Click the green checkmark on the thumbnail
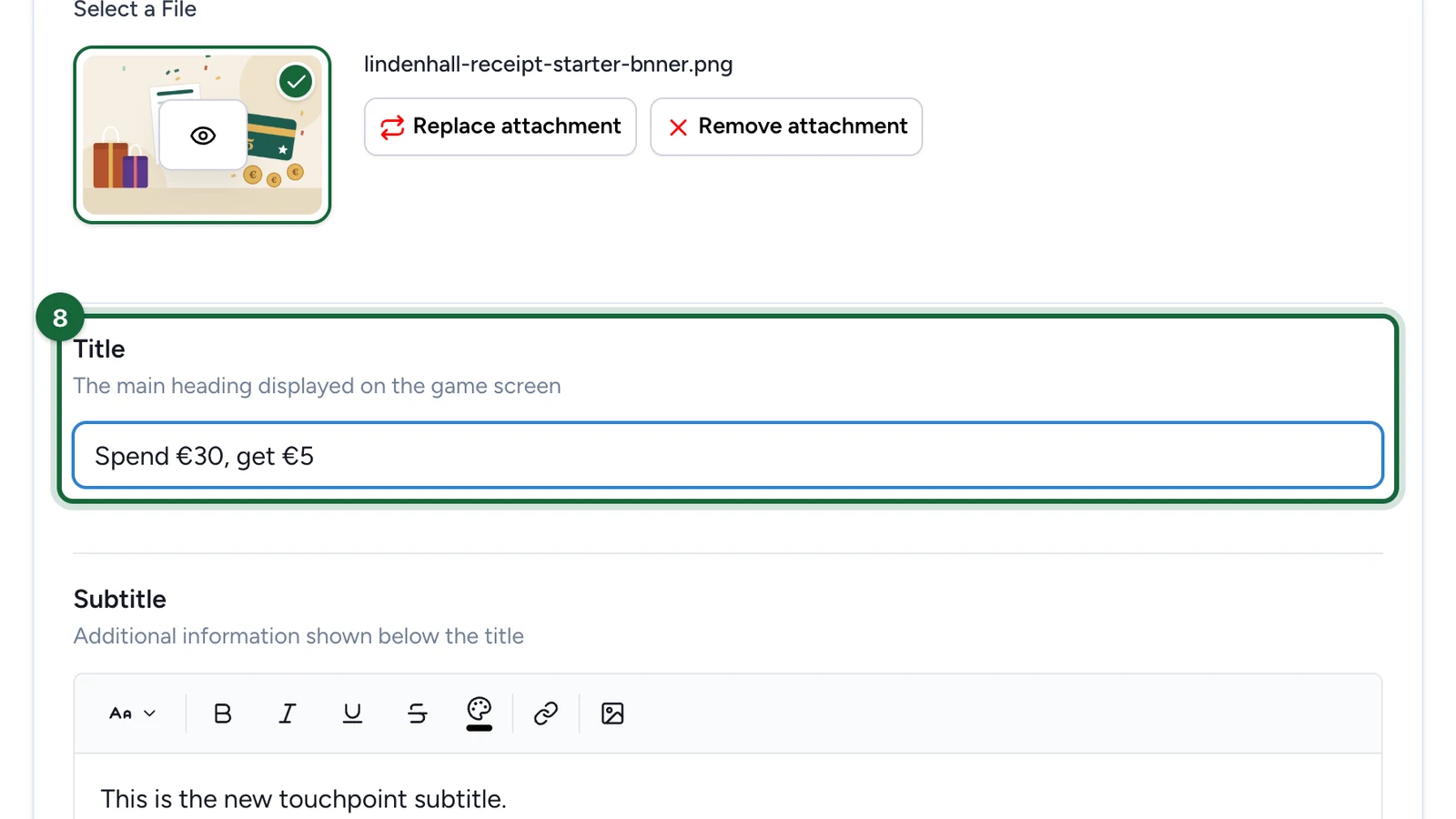This screenshot has width=1456, height=819. (296, 82)
